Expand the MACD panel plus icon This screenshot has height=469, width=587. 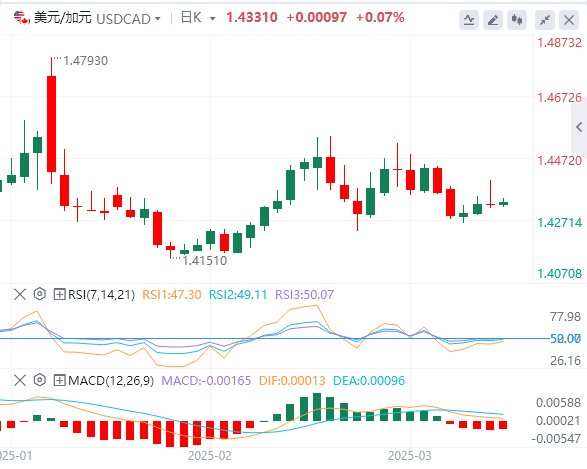coord(60,381)
